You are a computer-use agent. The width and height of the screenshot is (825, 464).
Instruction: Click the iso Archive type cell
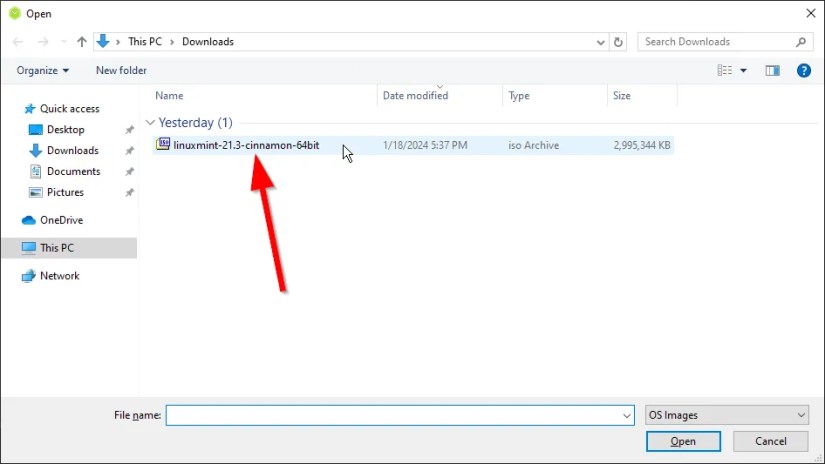tap(534, 145)
